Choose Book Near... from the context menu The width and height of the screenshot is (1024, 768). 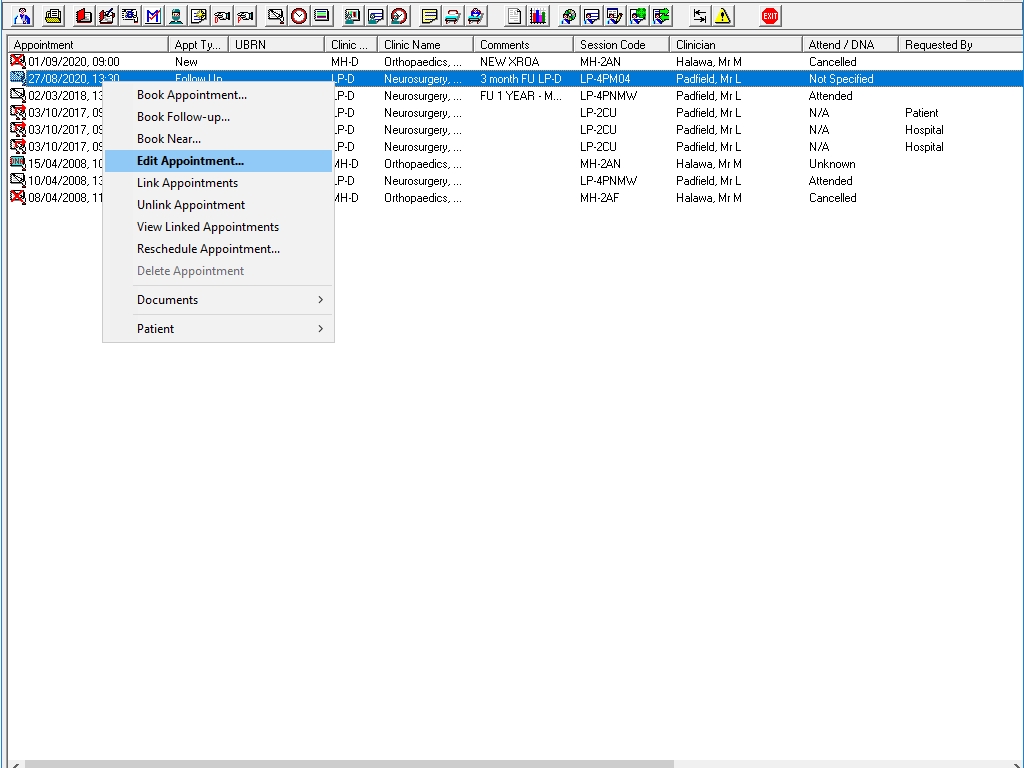[x=218, y=138]
